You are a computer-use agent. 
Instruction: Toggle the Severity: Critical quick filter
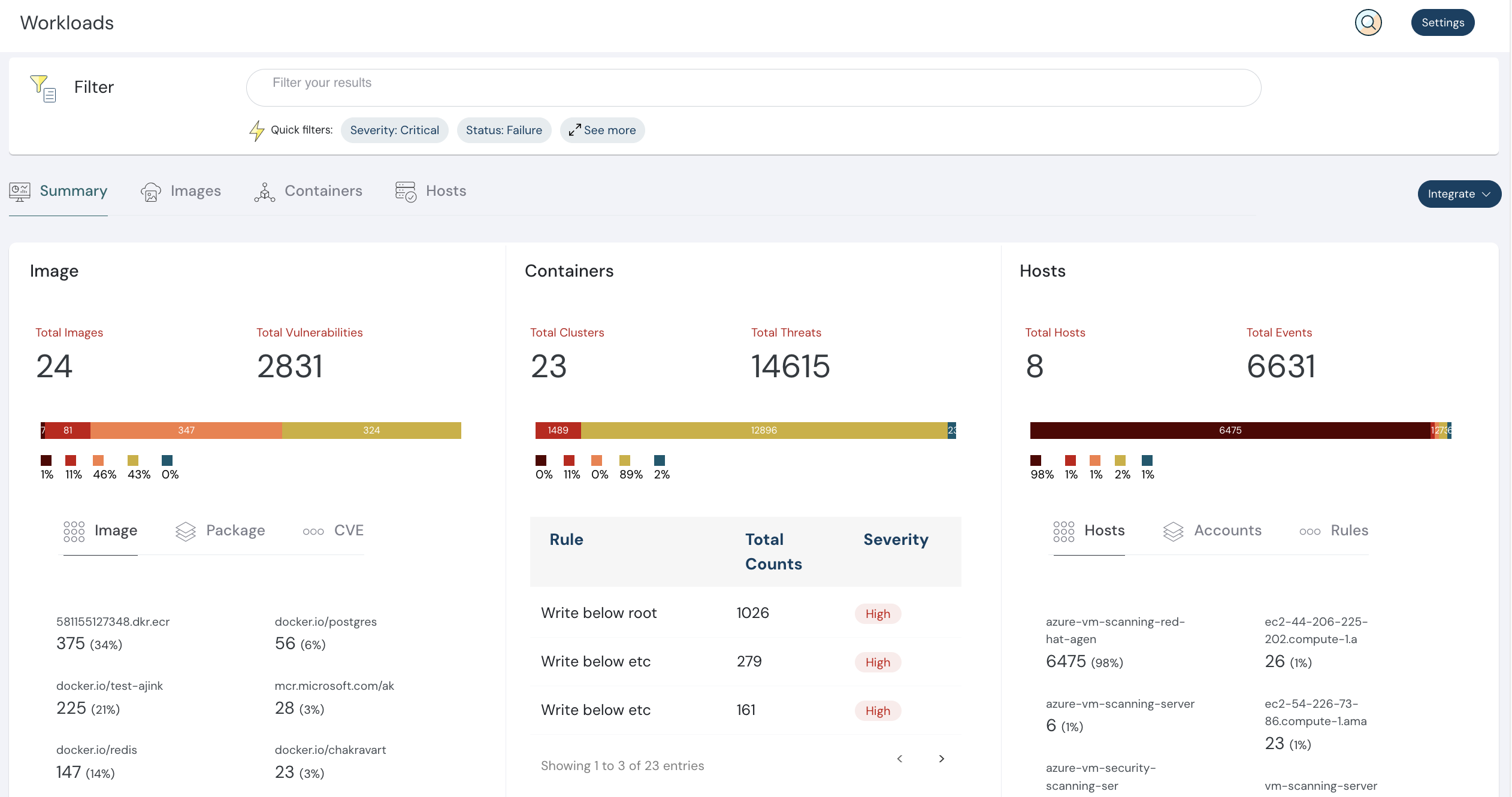394,130
